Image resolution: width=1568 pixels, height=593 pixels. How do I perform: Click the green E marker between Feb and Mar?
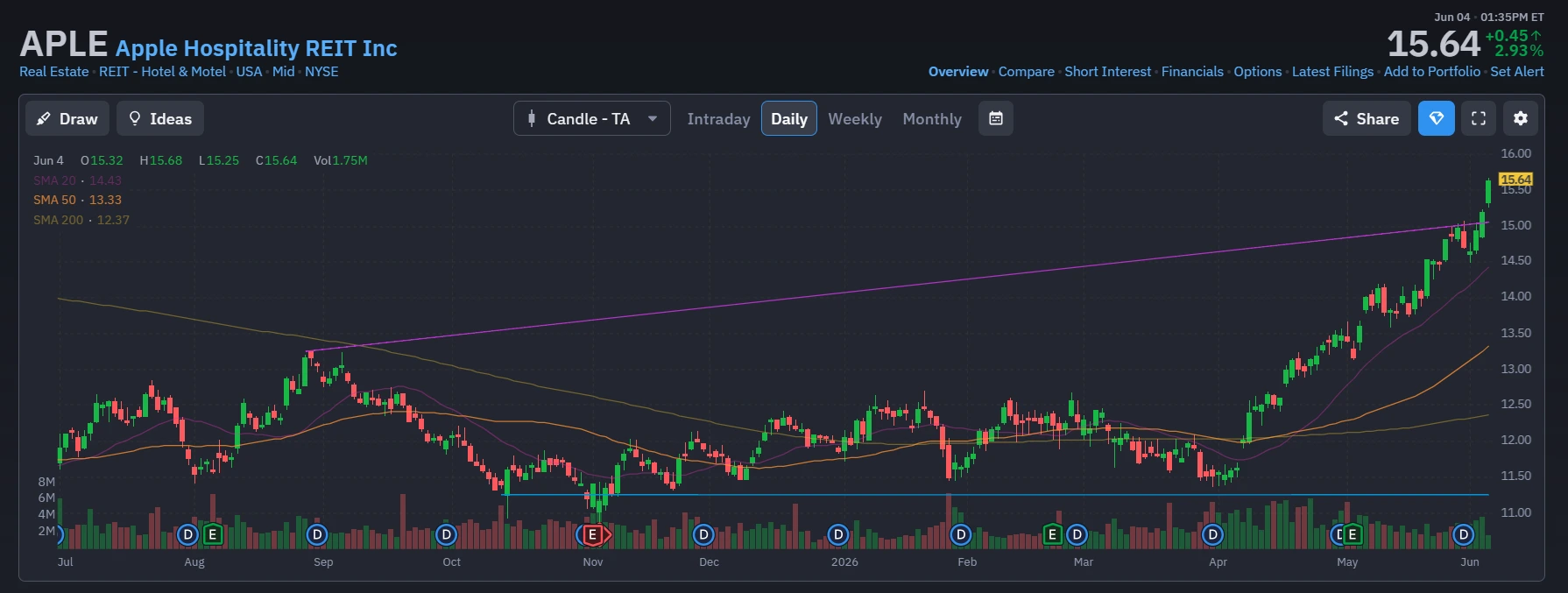[x=1053, y=534]
